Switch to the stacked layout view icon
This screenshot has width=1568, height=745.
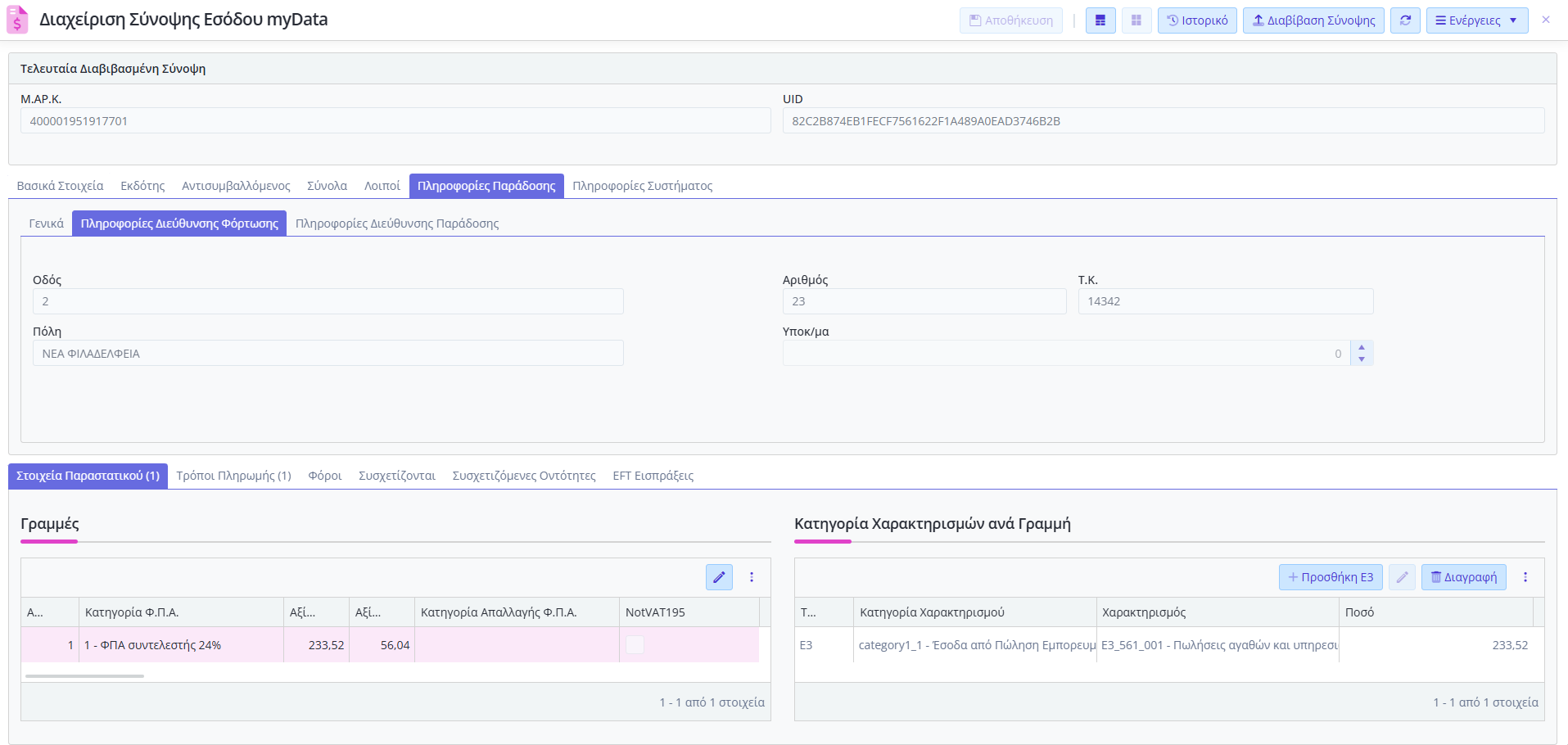1100,20
